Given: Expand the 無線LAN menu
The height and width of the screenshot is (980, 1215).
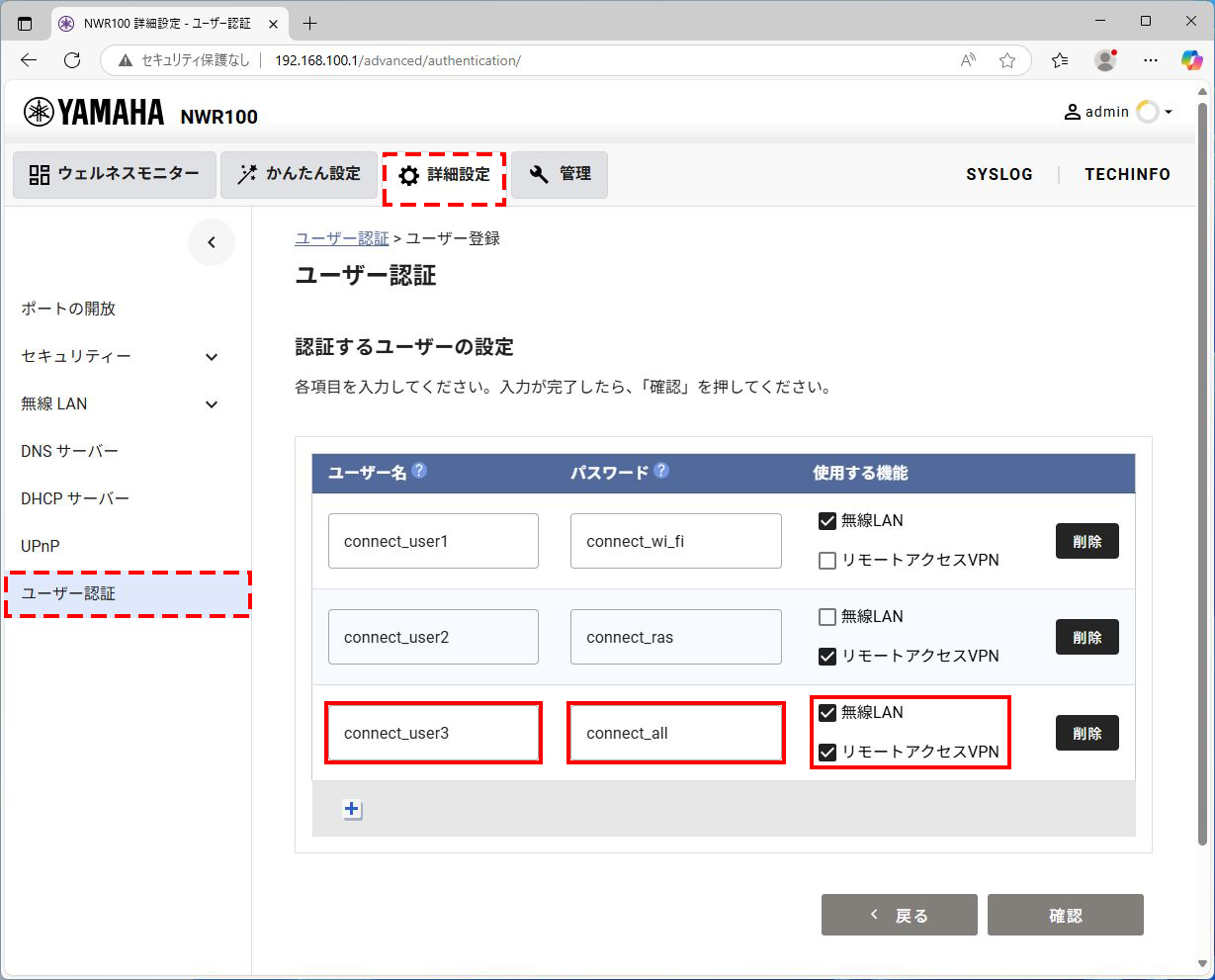Looking at the screenshot, I should 211,403.
